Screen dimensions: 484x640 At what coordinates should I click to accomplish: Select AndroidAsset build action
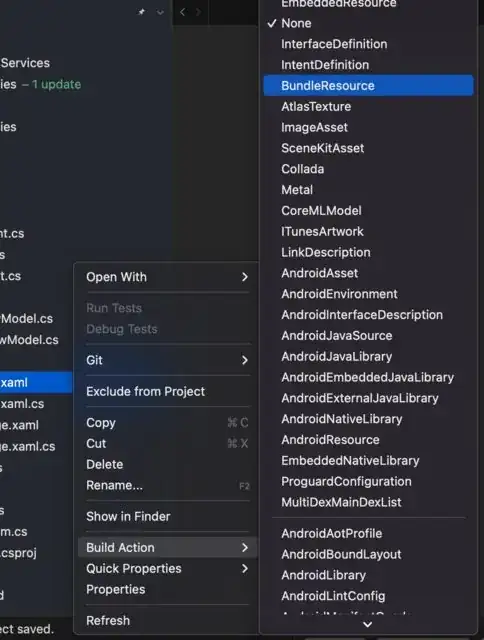pos(368,273)
